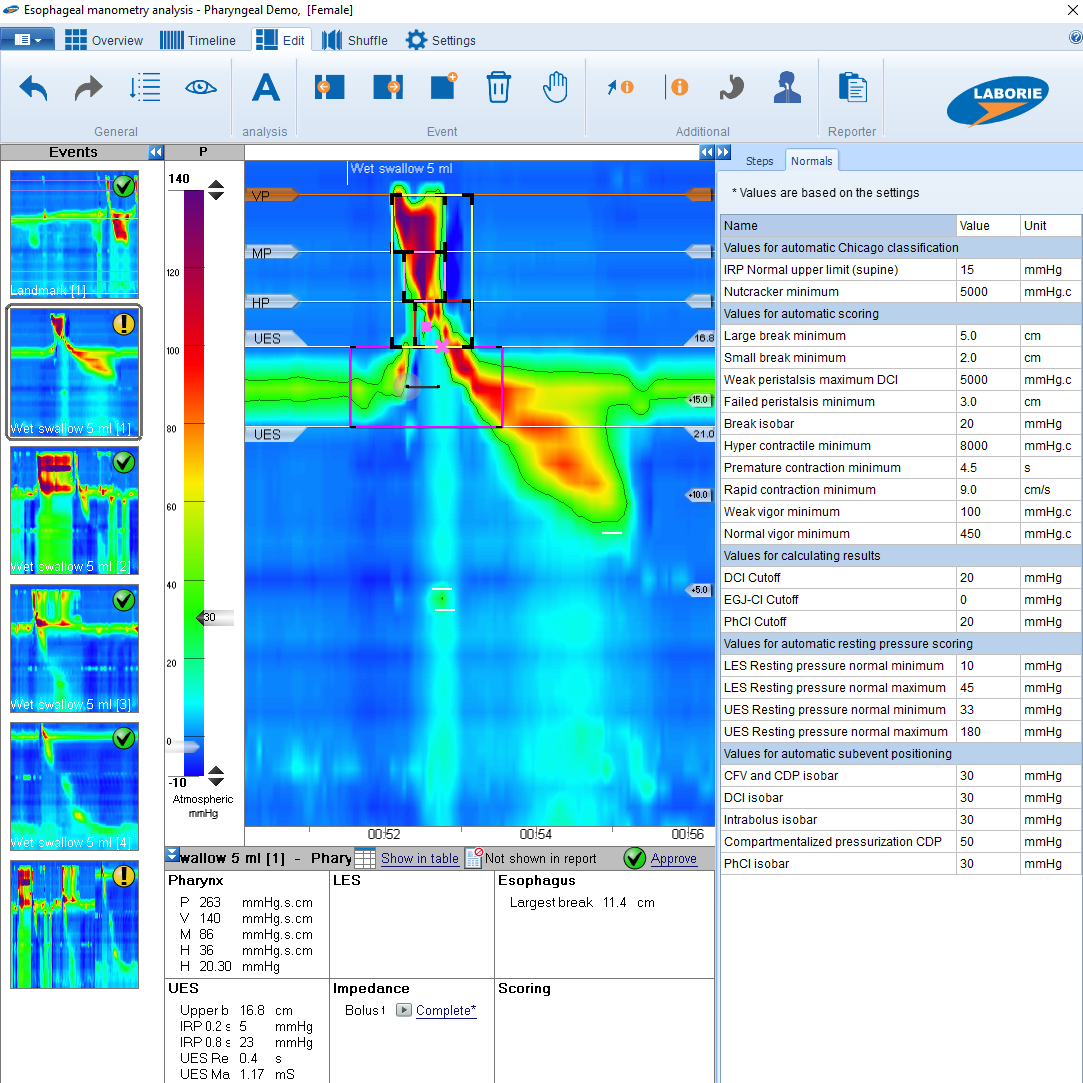Toggle the Not shown in report option
1083x1083 pixels.
[531, 858]
